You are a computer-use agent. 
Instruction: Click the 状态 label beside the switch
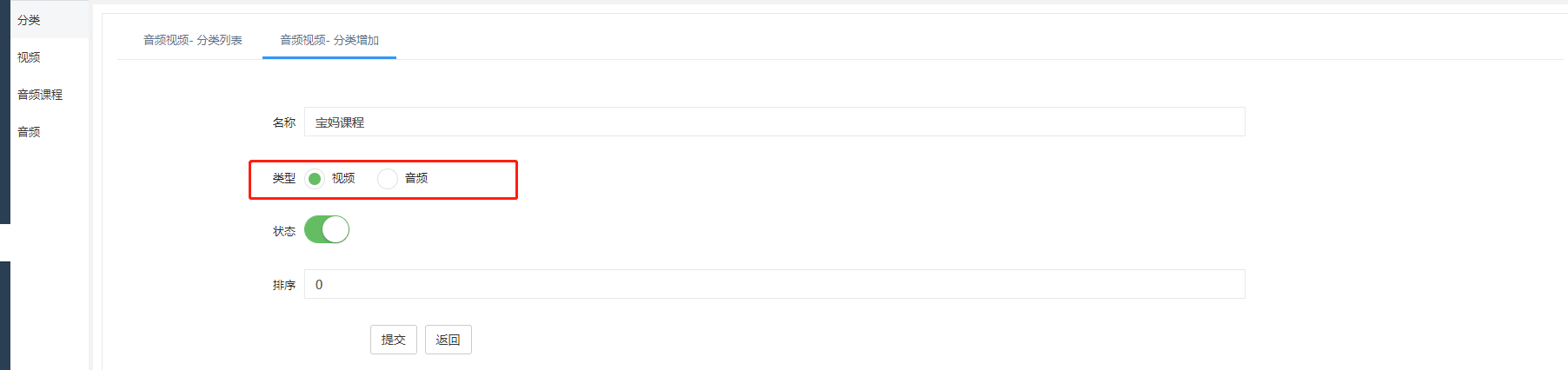tap(284, 231)
